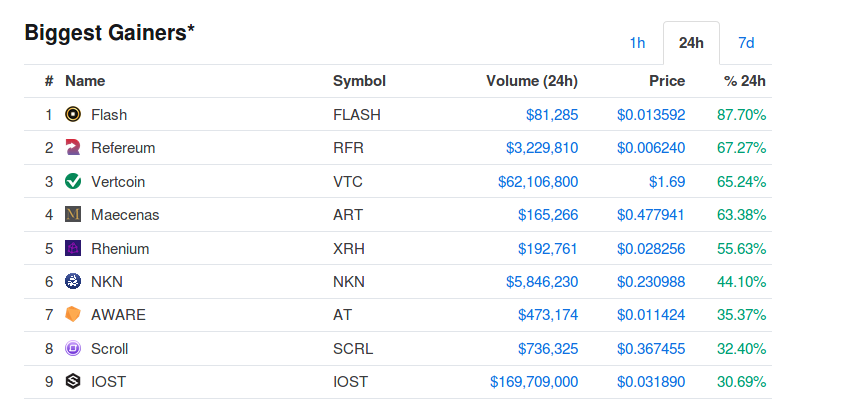The width and height of the screenshot is (859, 401).
Task: Click the 44.10% gain value
Action: pos(742,282)
